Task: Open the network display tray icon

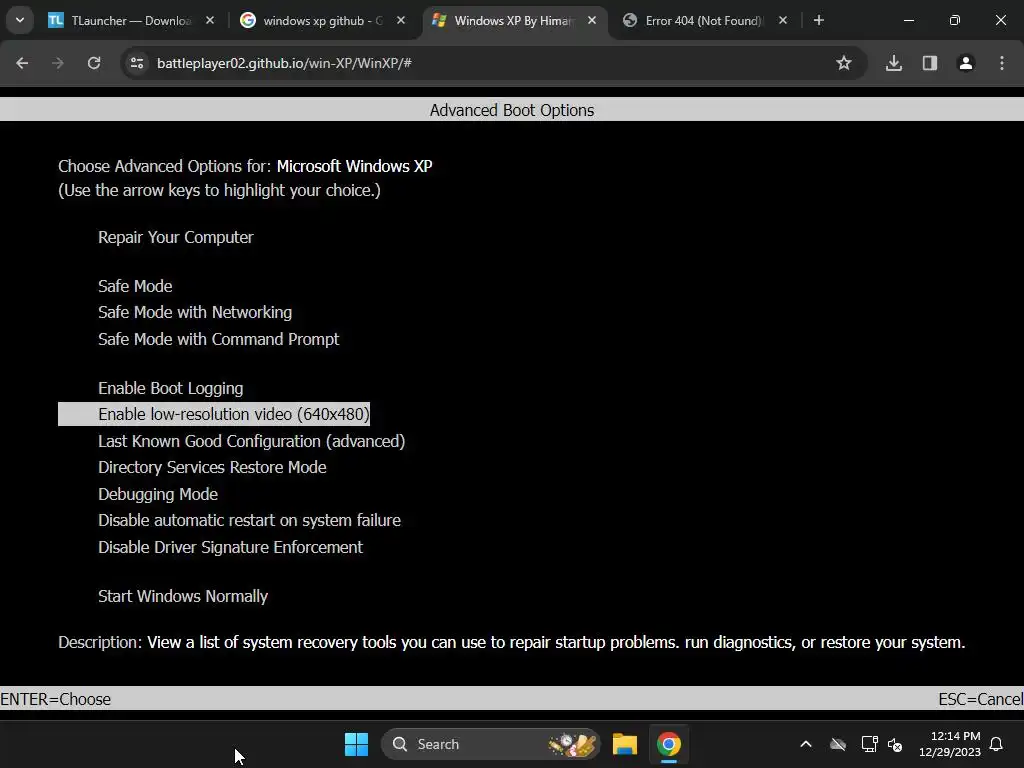Action: 869,744
